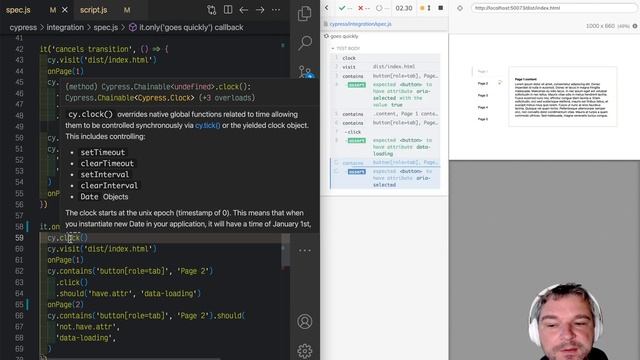
Task: Open the cypress/integration/spec.js file link
Action: coord(360,24)
